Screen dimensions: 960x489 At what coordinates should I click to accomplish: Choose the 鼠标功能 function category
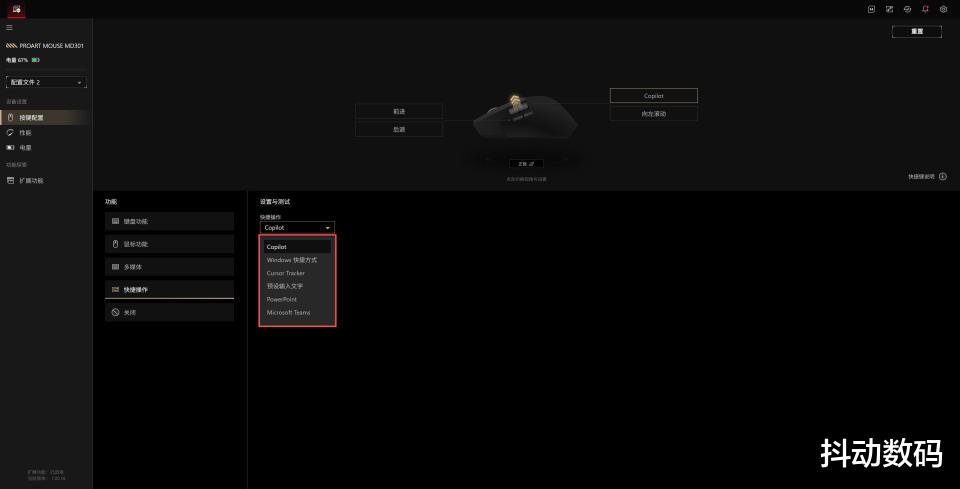tap(169, 244)
